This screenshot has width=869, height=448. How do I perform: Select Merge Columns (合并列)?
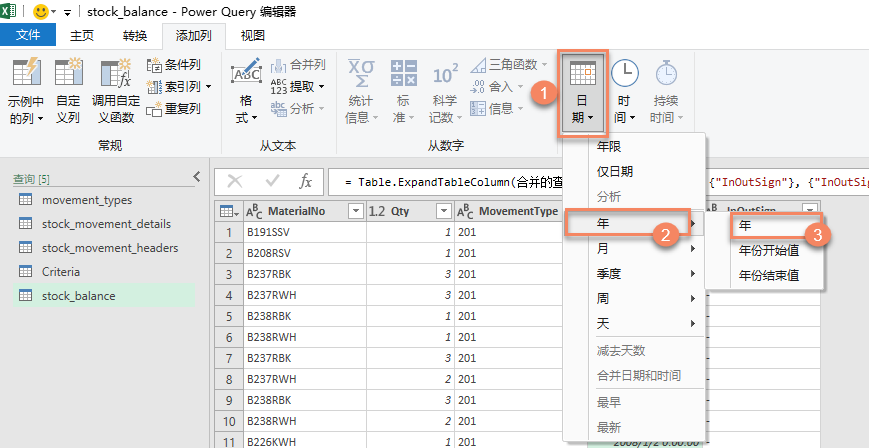(298, 65)
